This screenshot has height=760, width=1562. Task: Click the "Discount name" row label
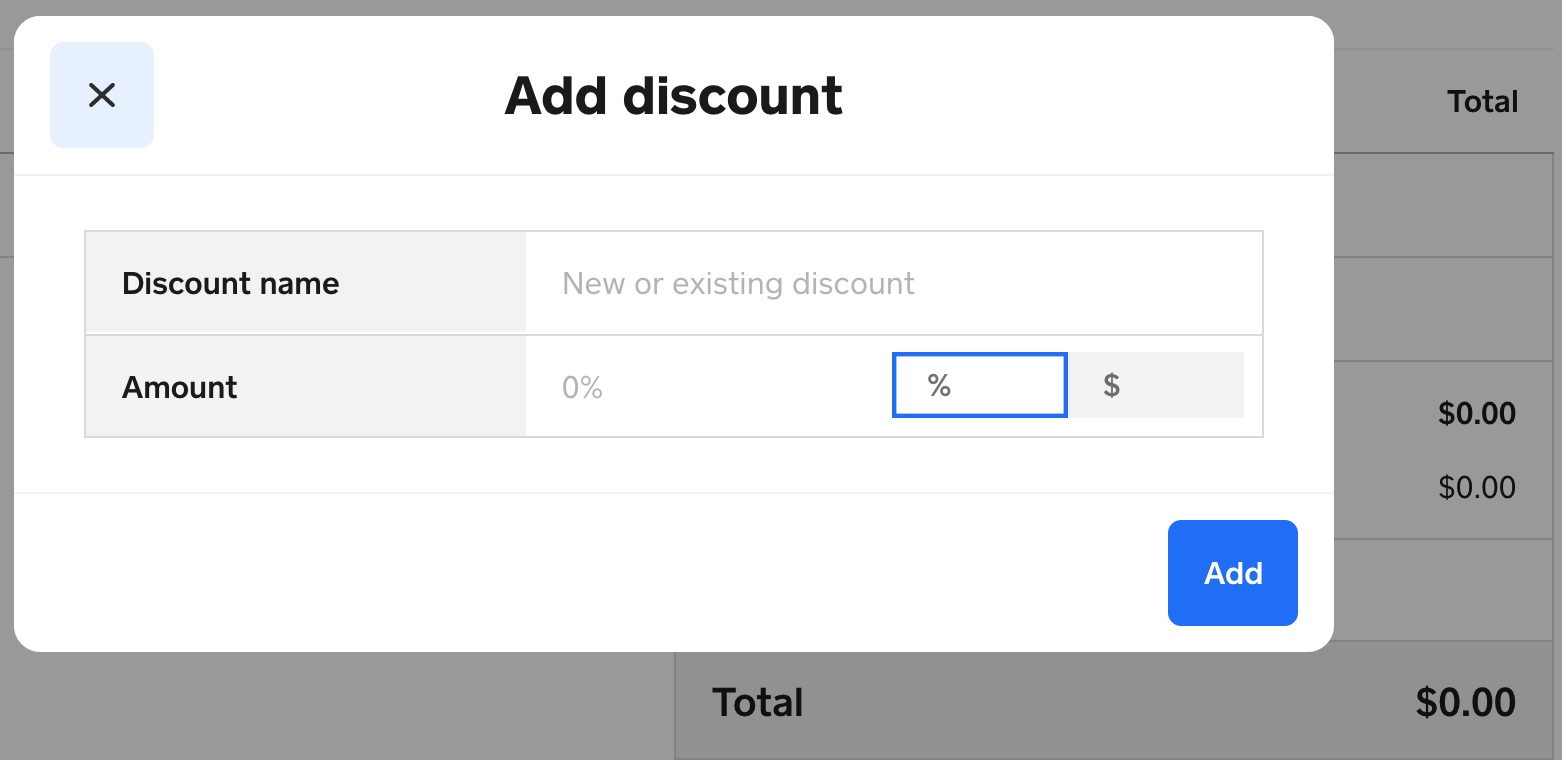tap(230, 283)
